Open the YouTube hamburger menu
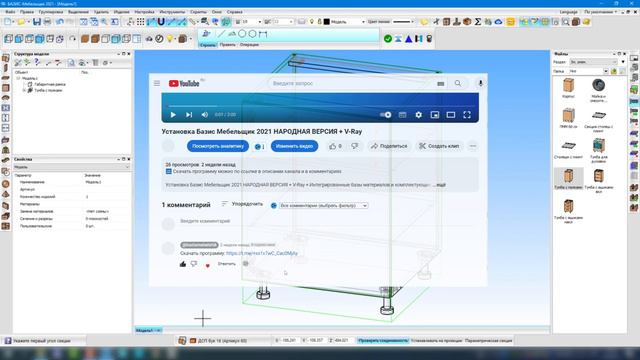The height and width of the screenshot is (360, 640). (157, 83)
